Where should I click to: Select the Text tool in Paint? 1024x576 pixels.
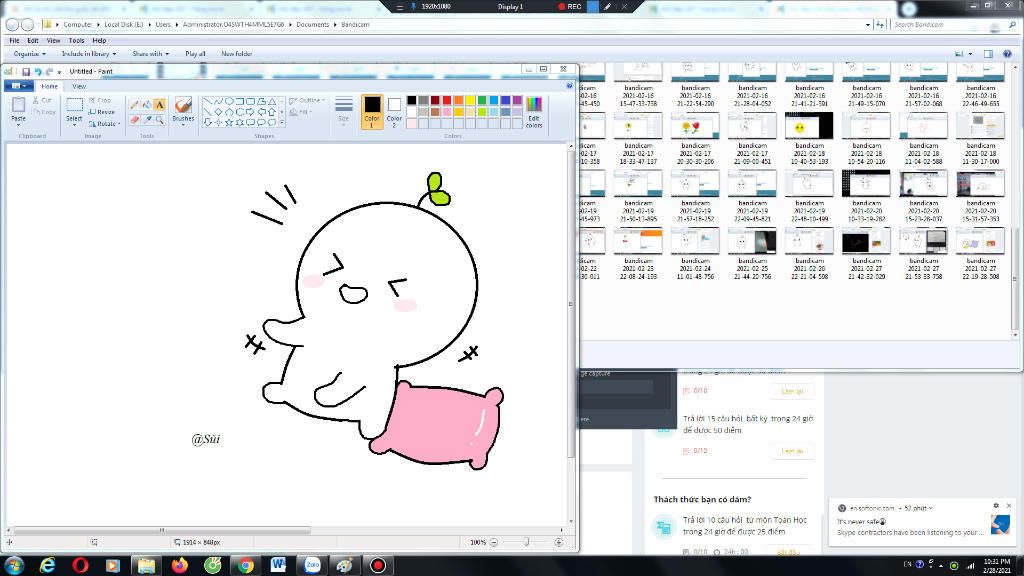pyautogui.click(x=159, y=105)
